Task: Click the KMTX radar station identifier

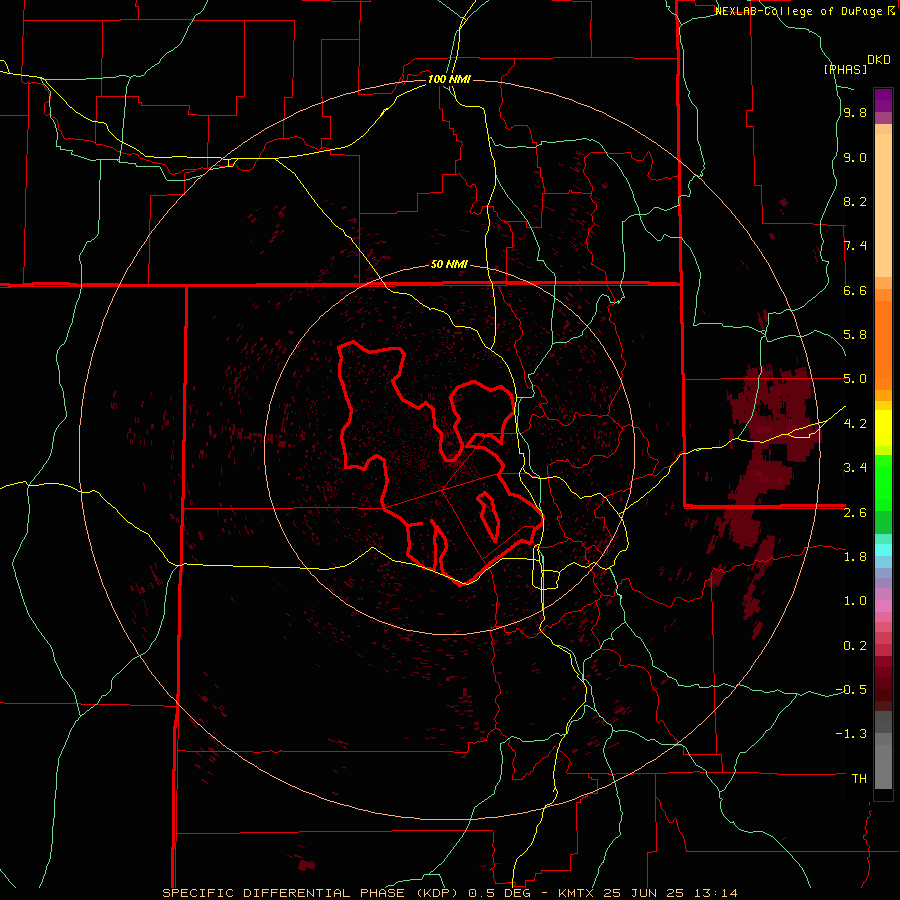Action: (x=577, y=893)
